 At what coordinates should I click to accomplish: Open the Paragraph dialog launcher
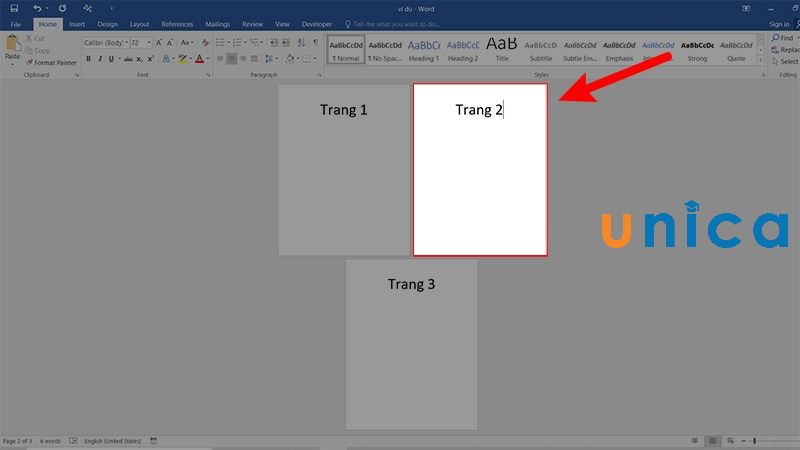[319, 75]
